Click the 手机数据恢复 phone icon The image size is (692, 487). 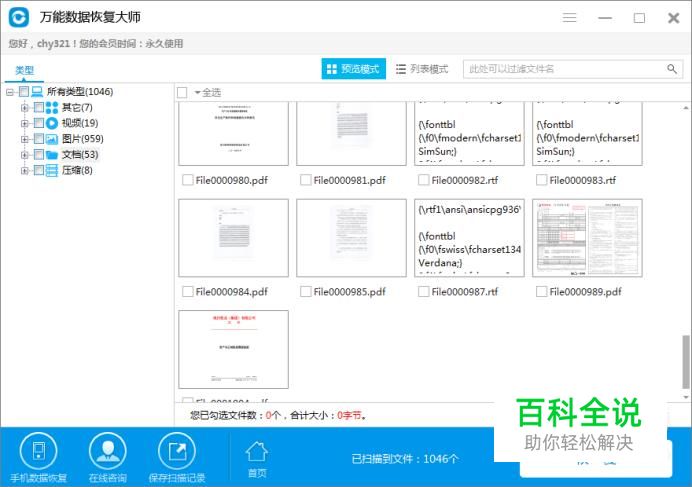pyautogui.click(x=38, y=451)
